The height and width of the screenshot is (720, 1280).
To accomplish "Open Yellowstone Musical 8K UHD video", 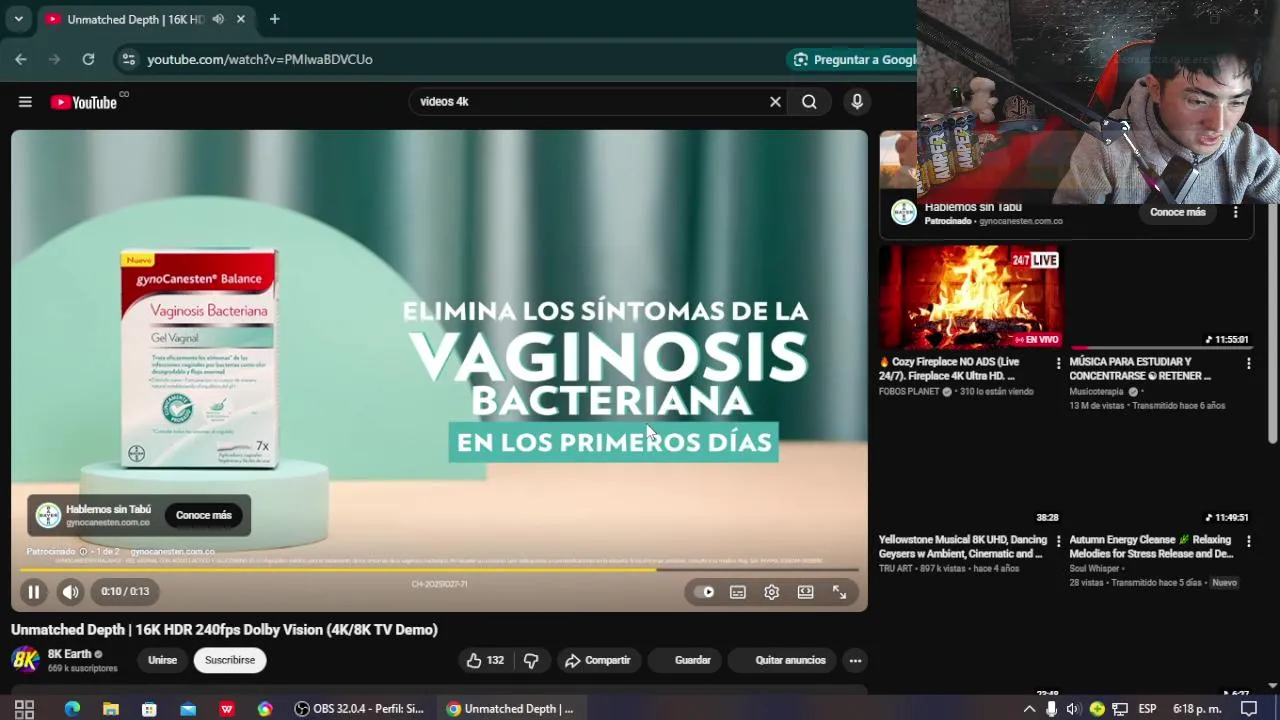I will 963,547.
